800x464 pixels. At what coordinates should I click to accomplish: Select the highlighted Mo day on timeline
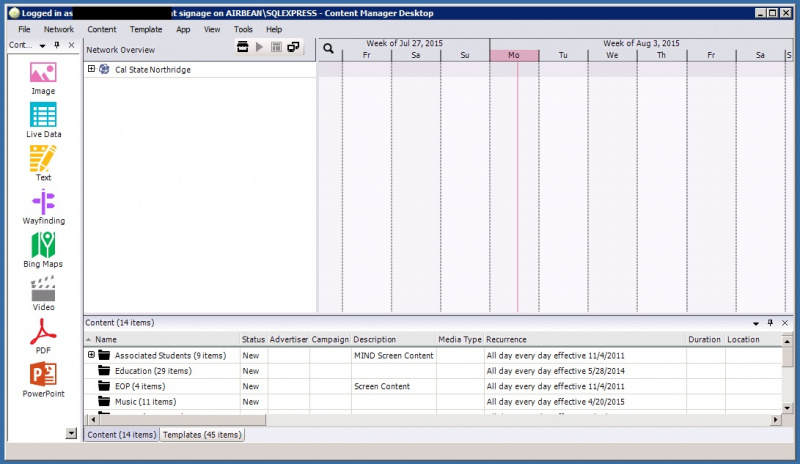pyautogui.click(x=514, y=55)
